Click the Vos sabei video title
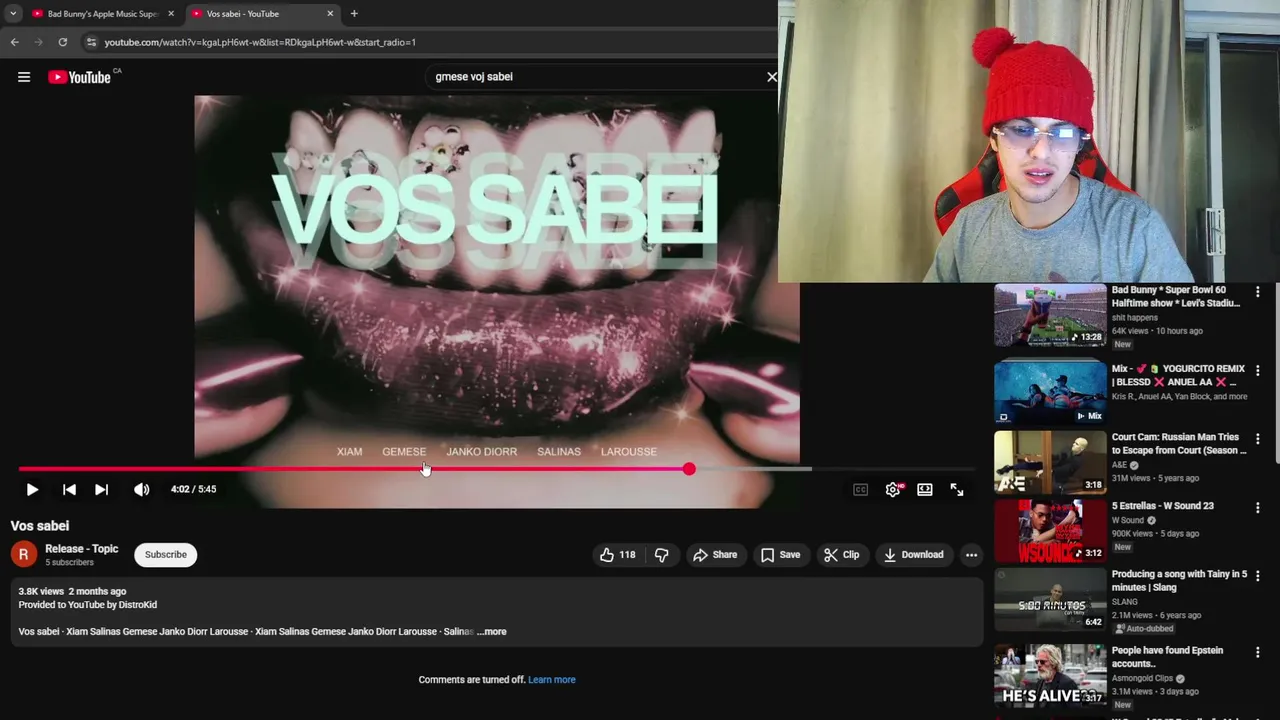Screen dimensions: 1280x720 [x=40, y=526]
